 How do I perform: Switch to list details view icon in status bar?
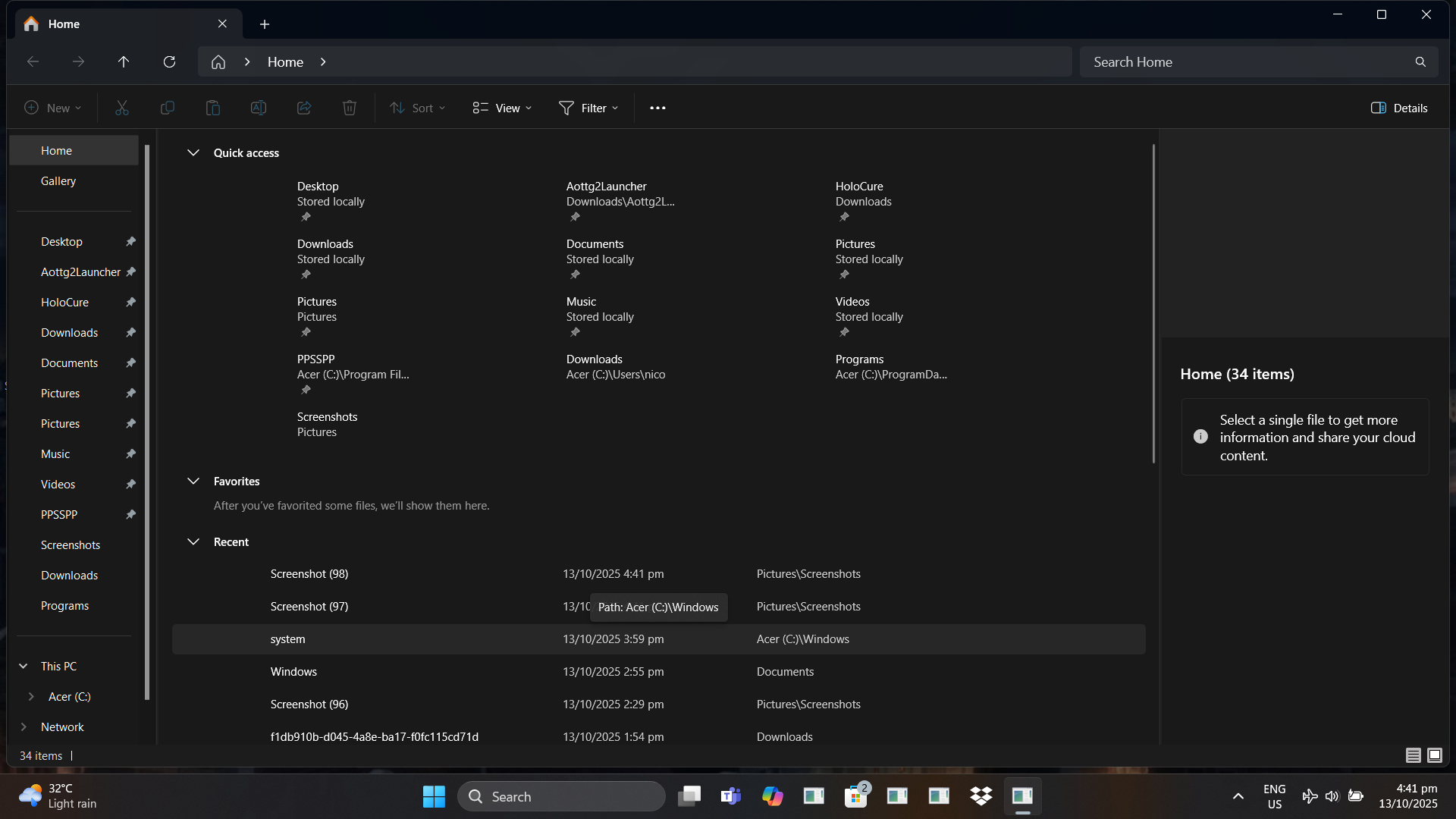click(x=1414, y=755)
